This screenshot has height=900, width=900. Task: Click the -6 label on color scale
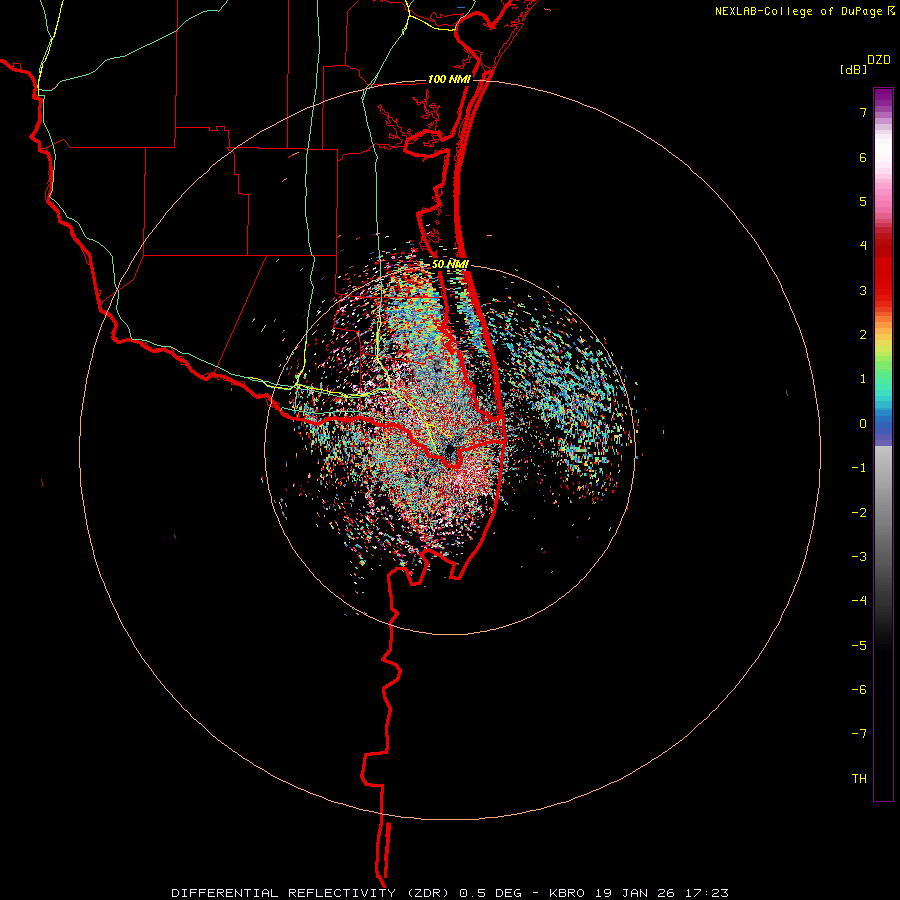point(859,689)
